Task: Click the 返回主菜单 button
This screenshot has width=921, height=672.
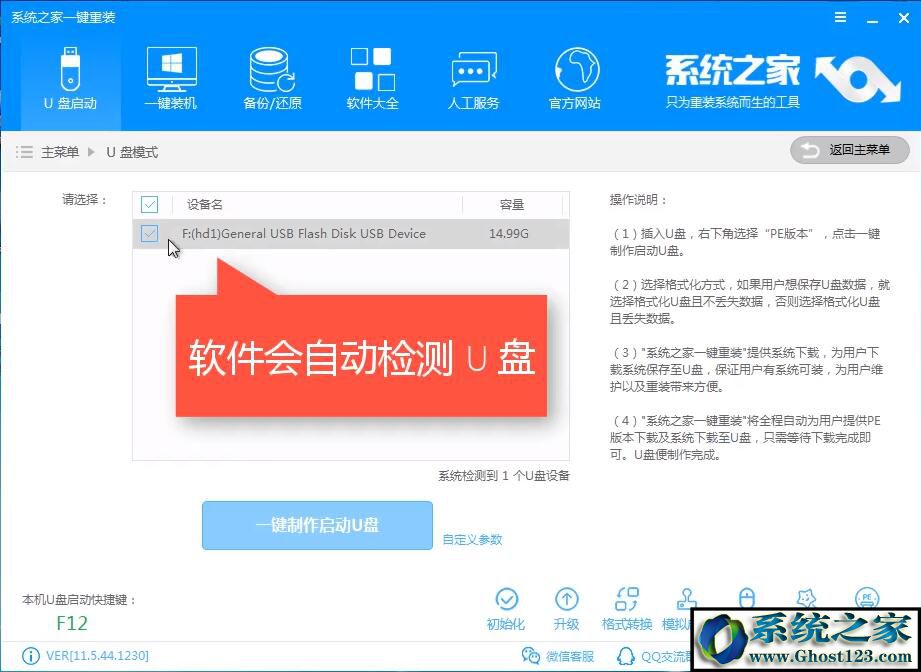Action: [x=849, y=150]
